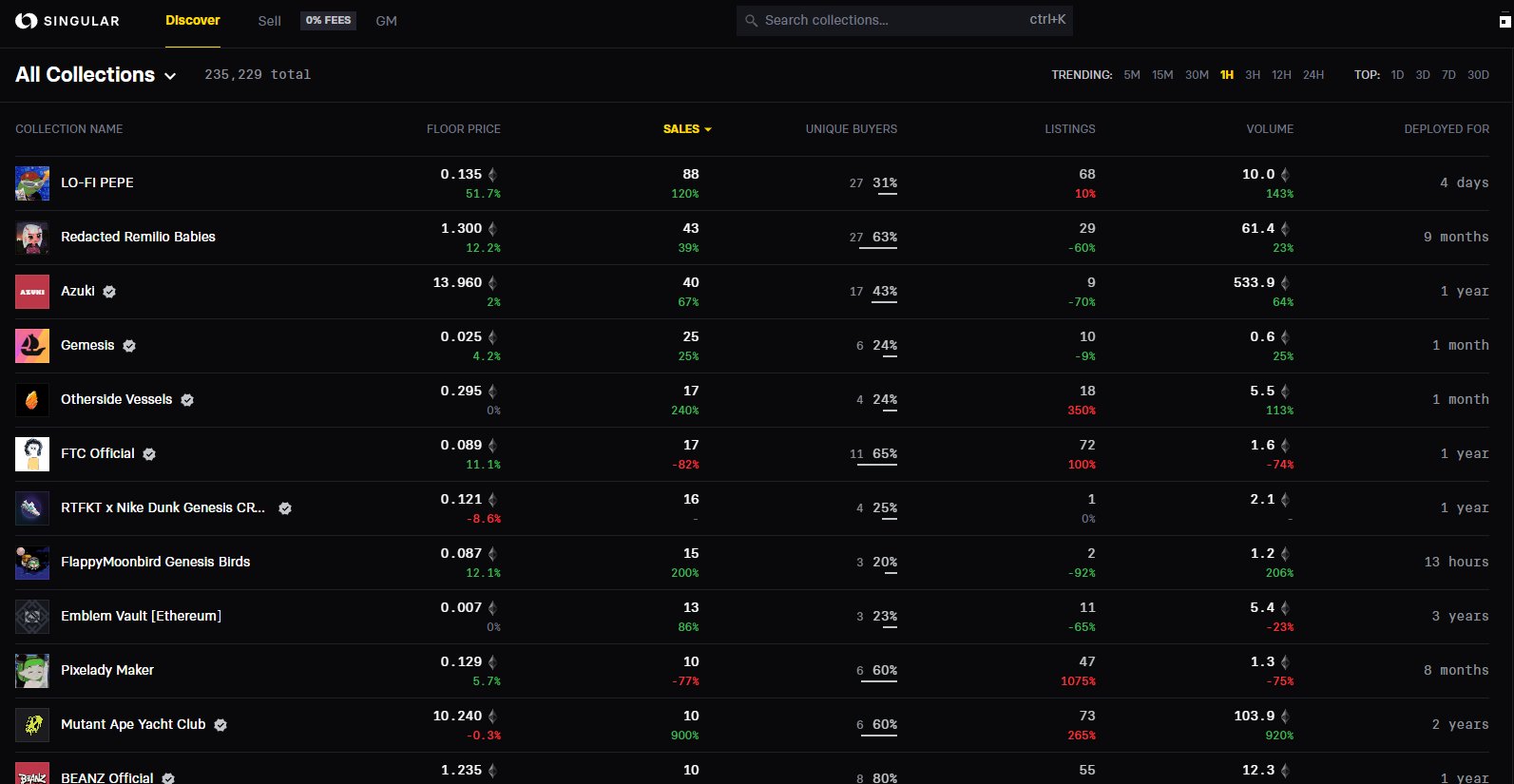
Task: Focus the Search collections field
Action: point(904,20)
